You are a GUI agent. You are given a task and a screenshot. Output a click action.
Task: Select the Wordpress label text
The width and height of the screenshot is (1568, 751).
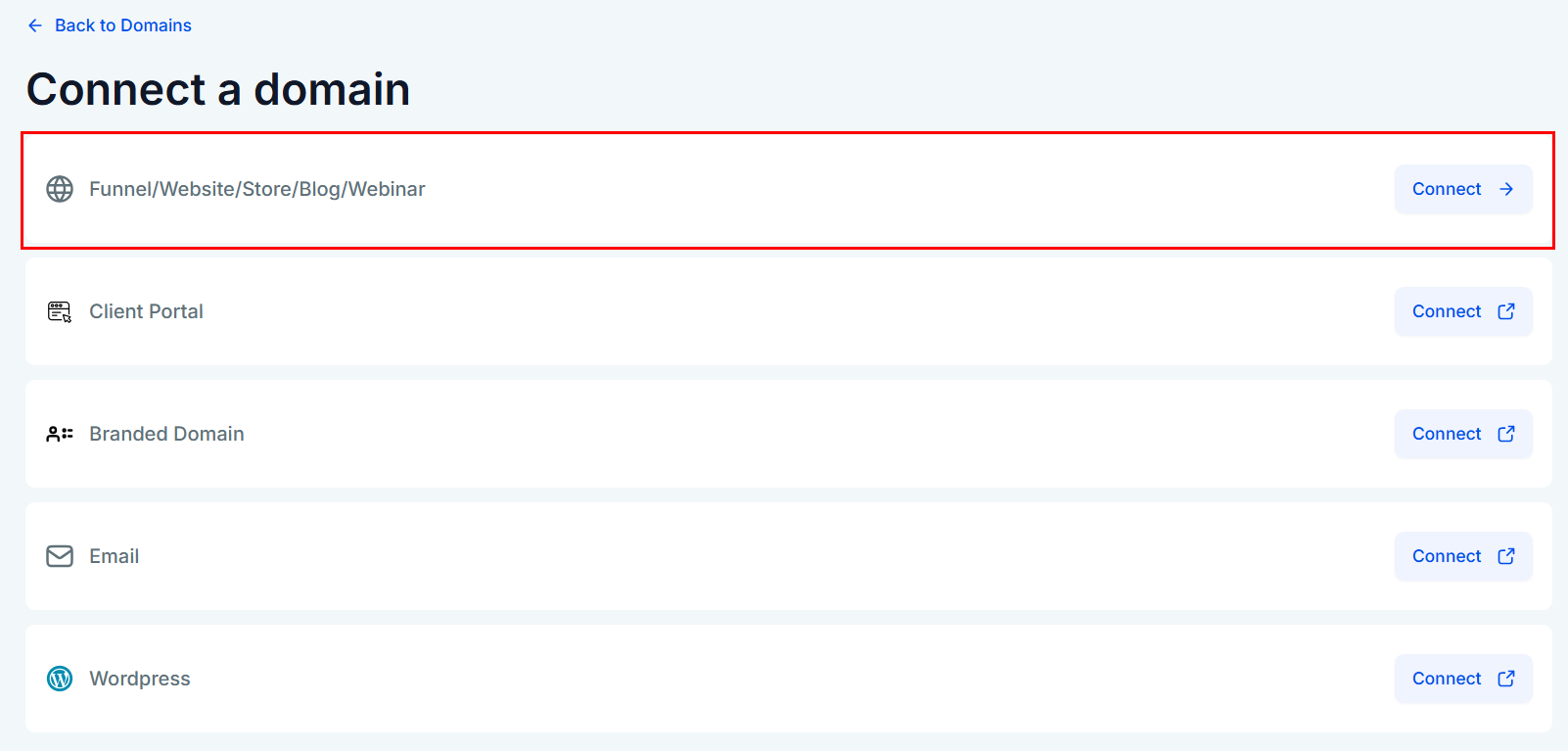click(139, 679)
